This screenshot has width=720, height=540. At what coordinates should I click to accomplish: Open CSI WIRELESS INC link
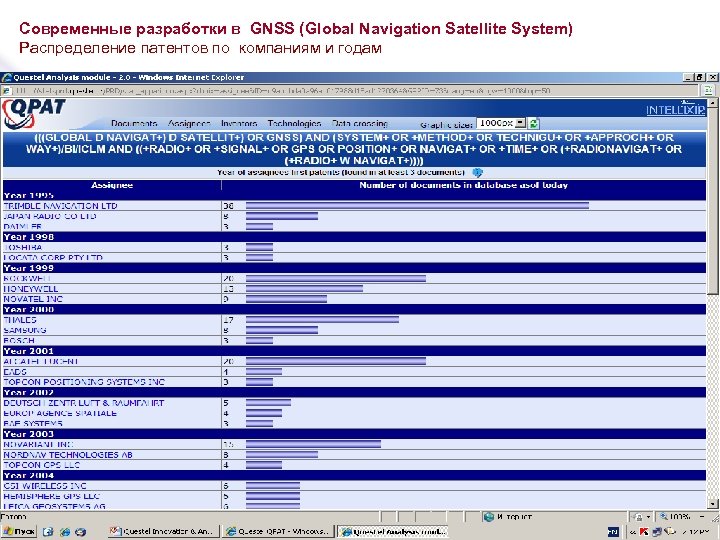tap(45, 485)
